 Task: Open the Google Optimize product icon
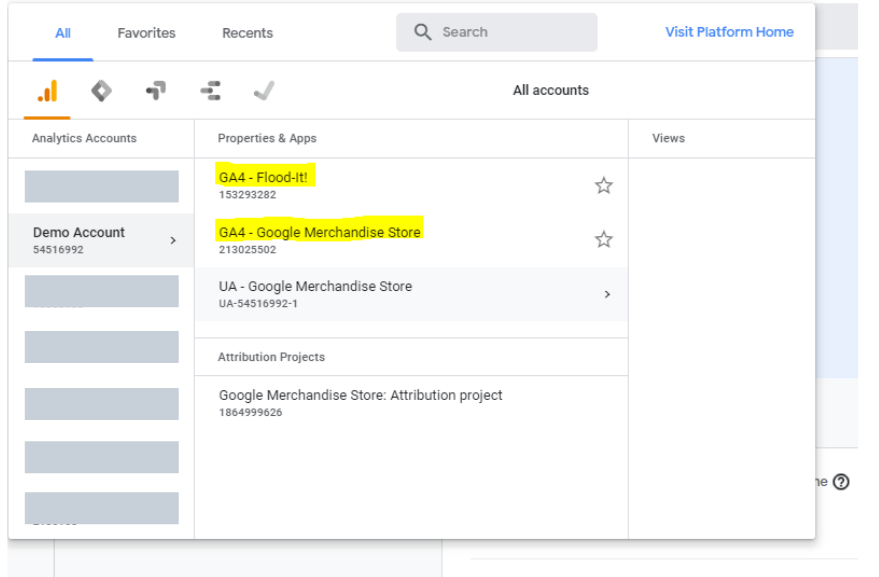(156, 90)
